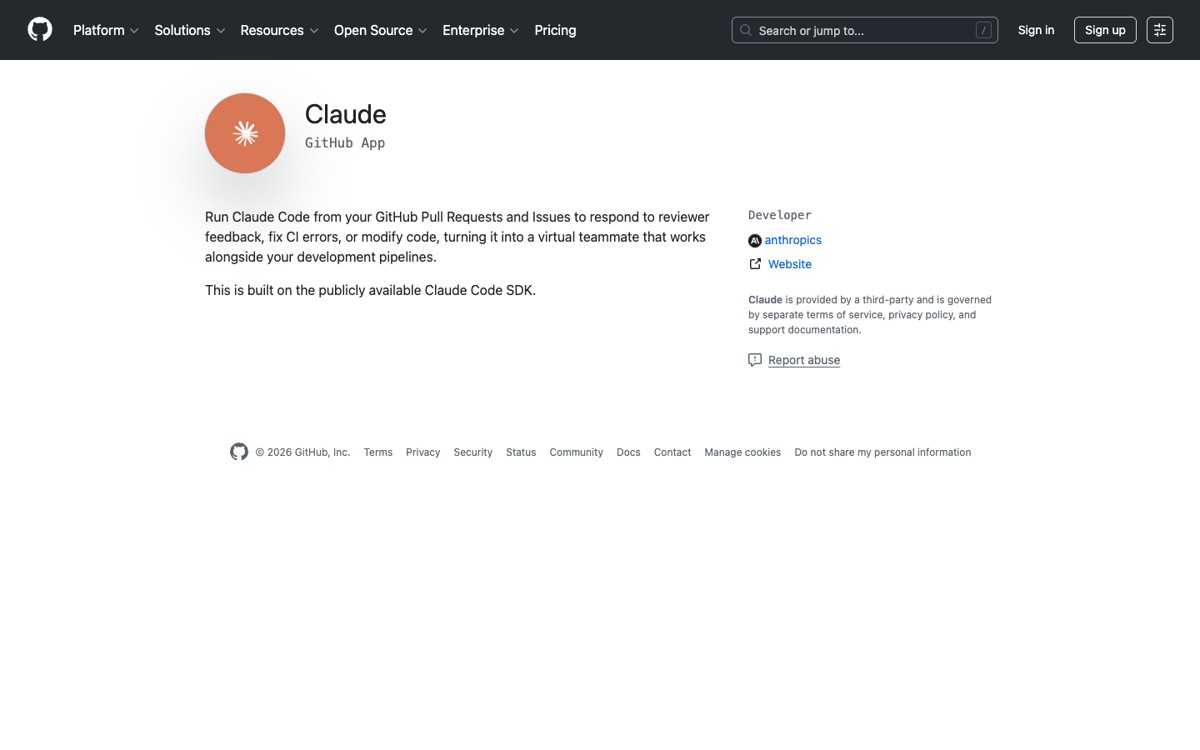Expand the Solutions menu
The image size is (1200, 750).
(x=190, y=30)
